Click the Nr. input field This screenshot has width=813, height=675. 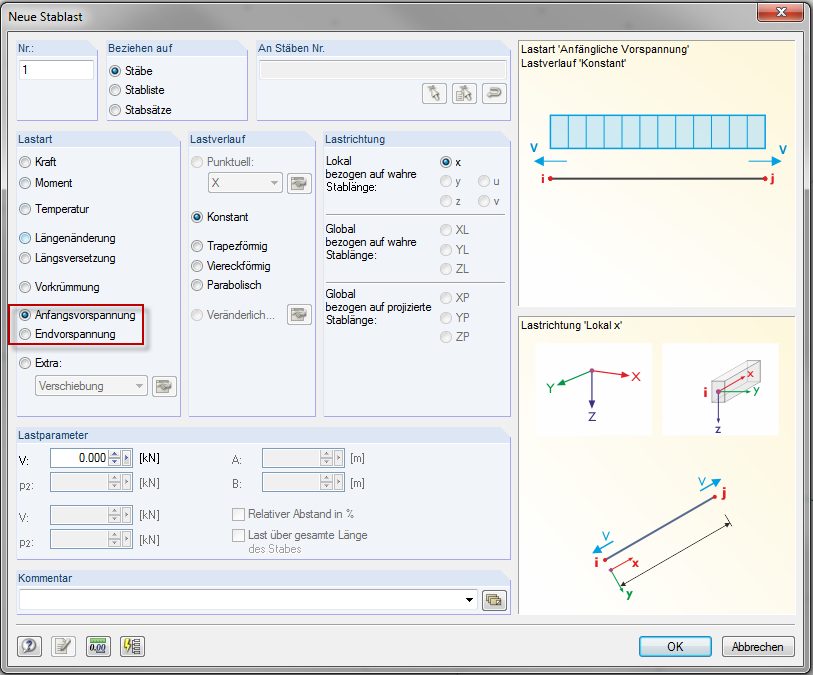(56, 70)
